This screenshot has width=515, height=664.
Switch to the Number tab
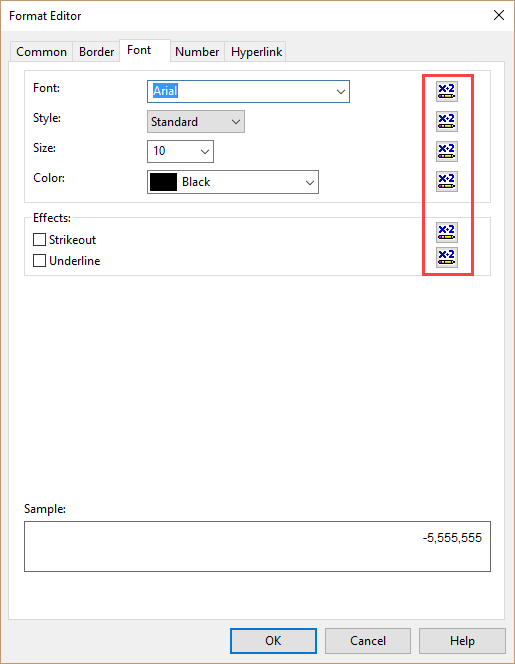click(x=197, y=52)
